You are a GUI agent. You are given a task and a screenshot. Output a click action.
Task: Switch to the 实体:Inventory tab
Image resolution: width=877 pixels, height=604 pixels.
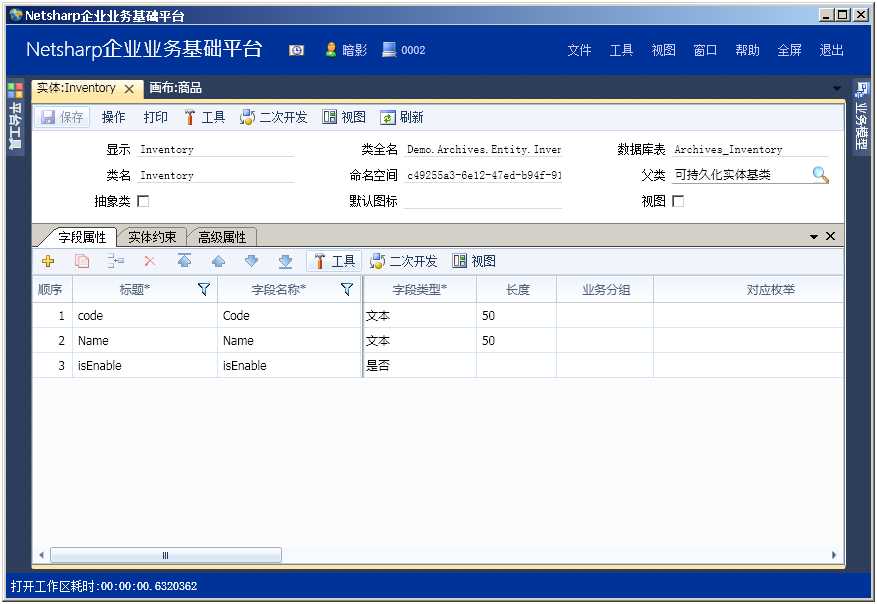[76, 88]
